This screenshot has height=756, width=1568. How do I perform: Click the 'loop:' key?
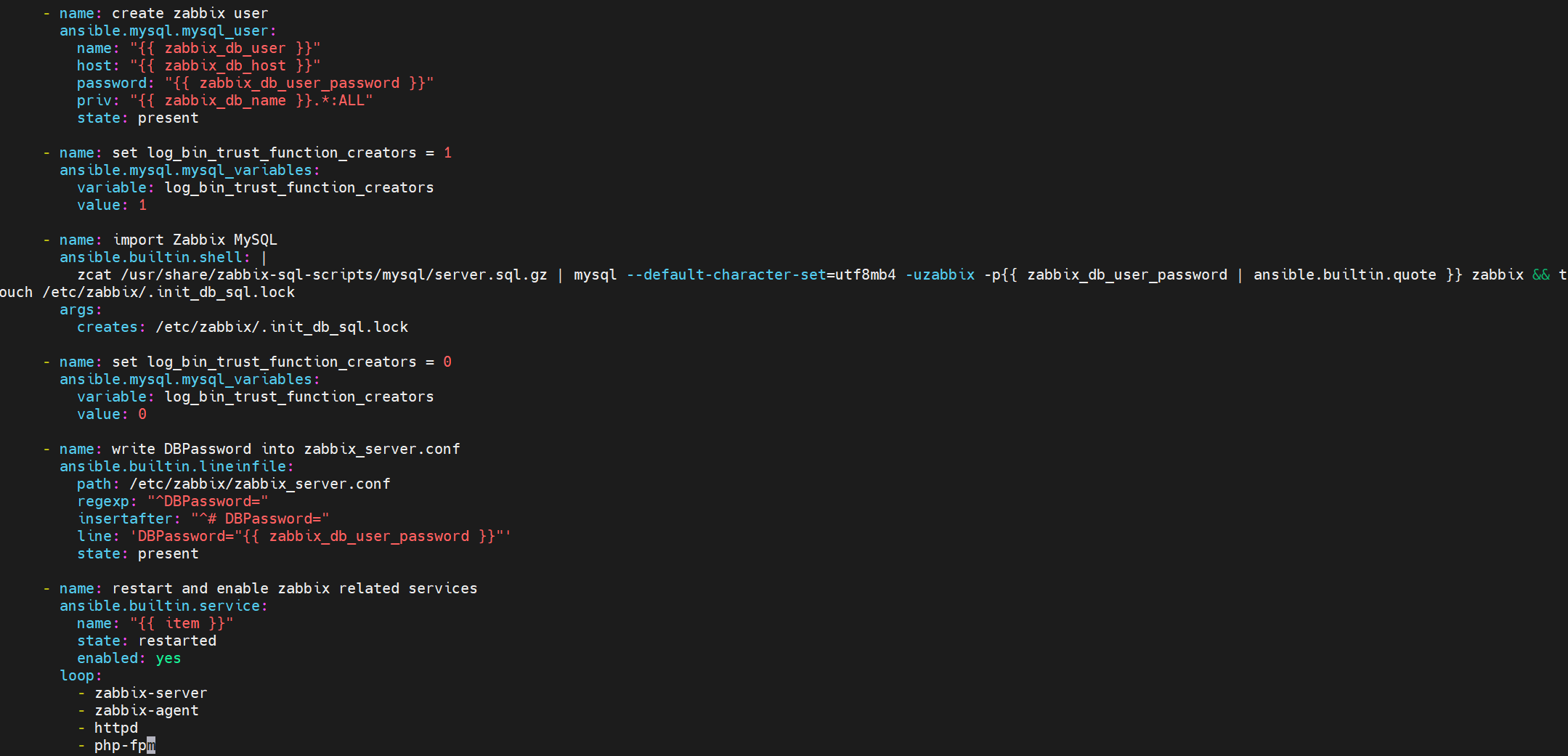[81, 675]
